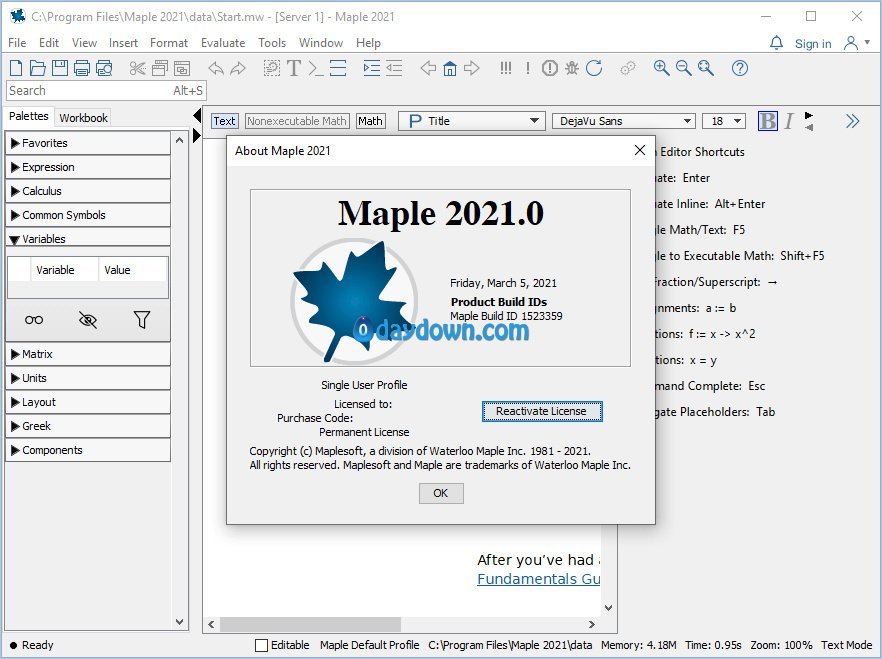882x659 pixels.
Task: Open the File menu
Action: pyautogui.click(x=17, y=43)
